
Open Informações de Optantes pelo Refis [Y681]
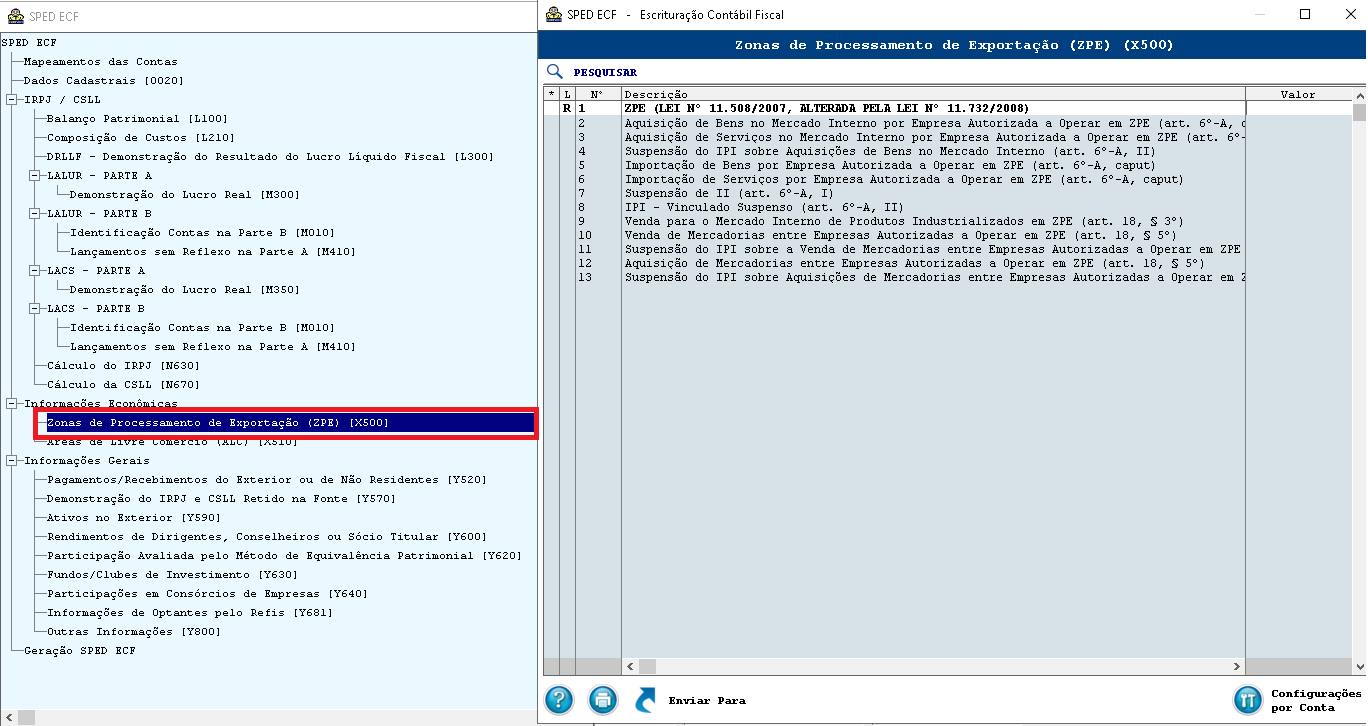pos(190,612)
